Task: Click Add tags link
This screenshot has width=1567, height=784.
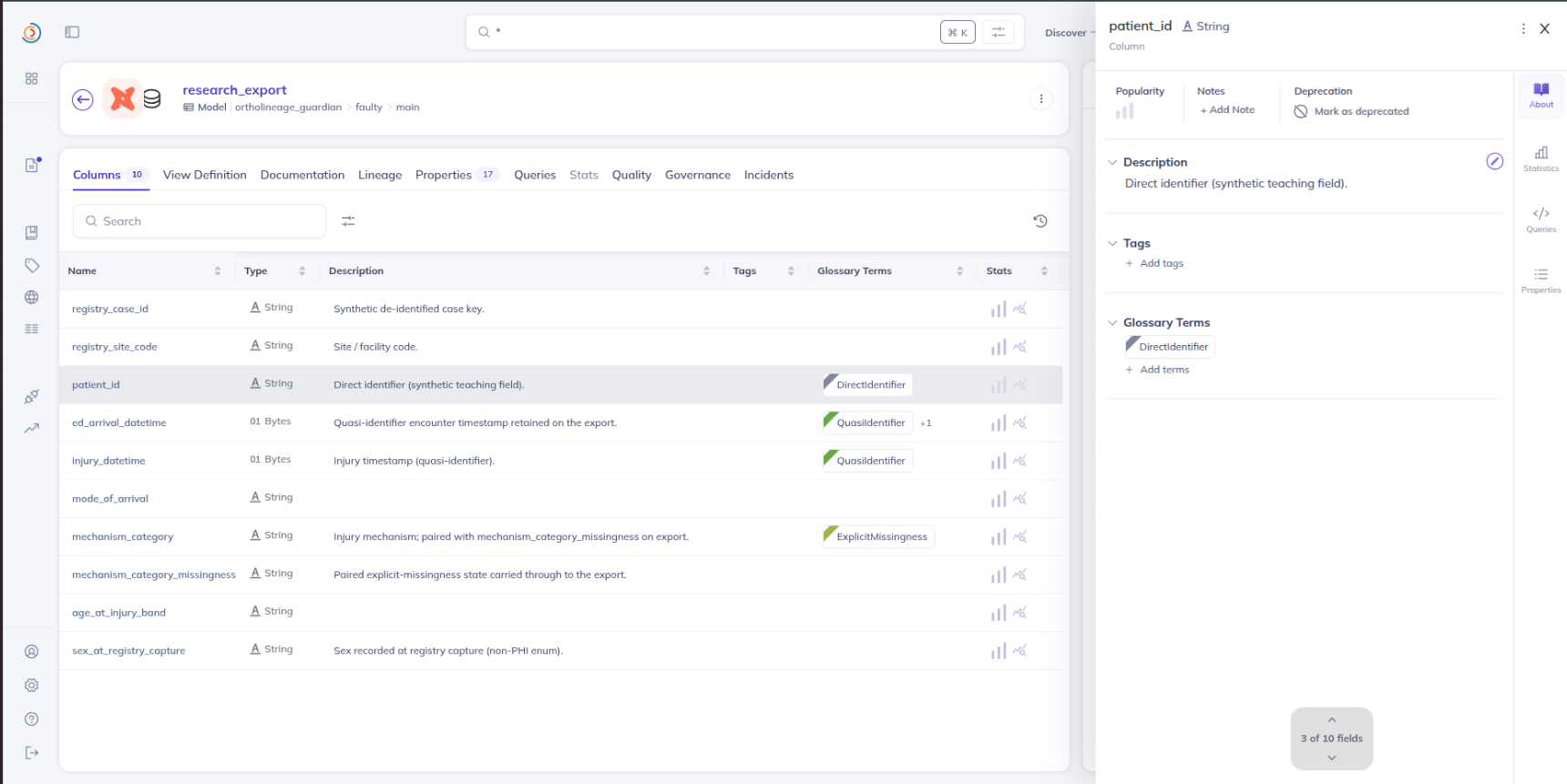Action: click(1154, 263)
